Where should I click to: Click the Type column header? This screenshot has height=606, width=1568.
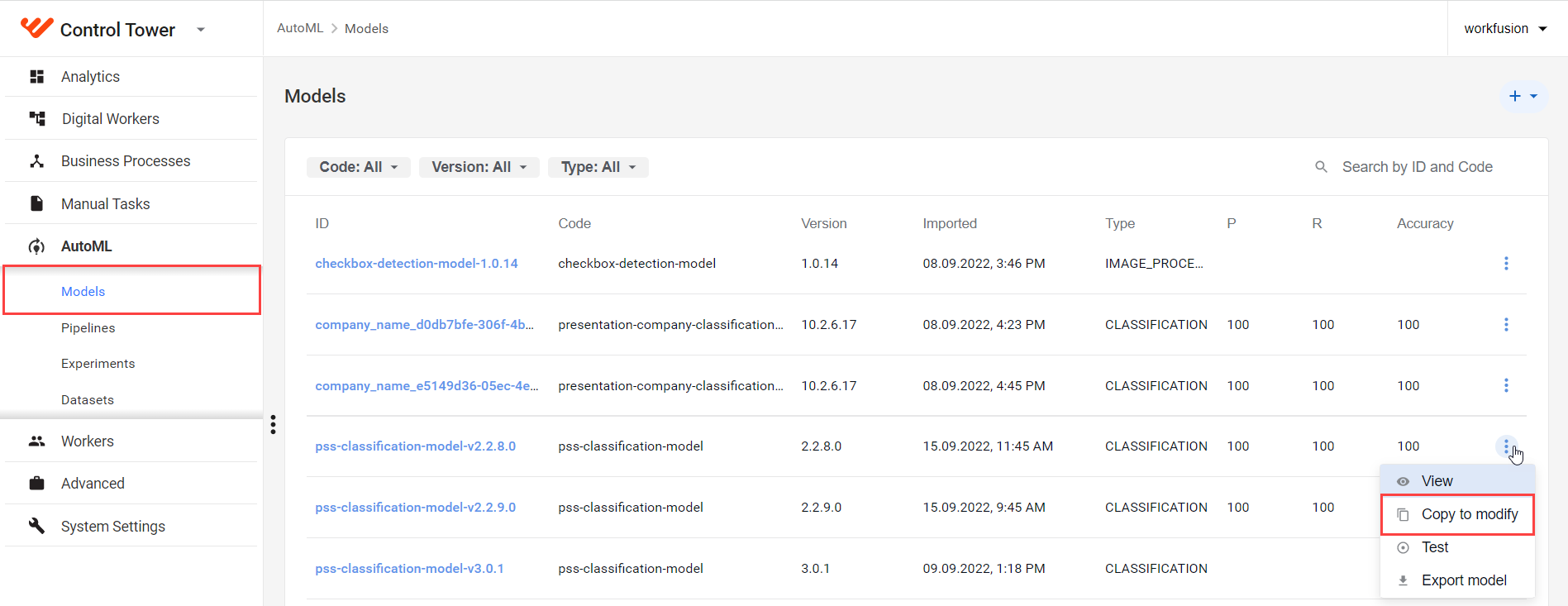(x=1120, y=223)
